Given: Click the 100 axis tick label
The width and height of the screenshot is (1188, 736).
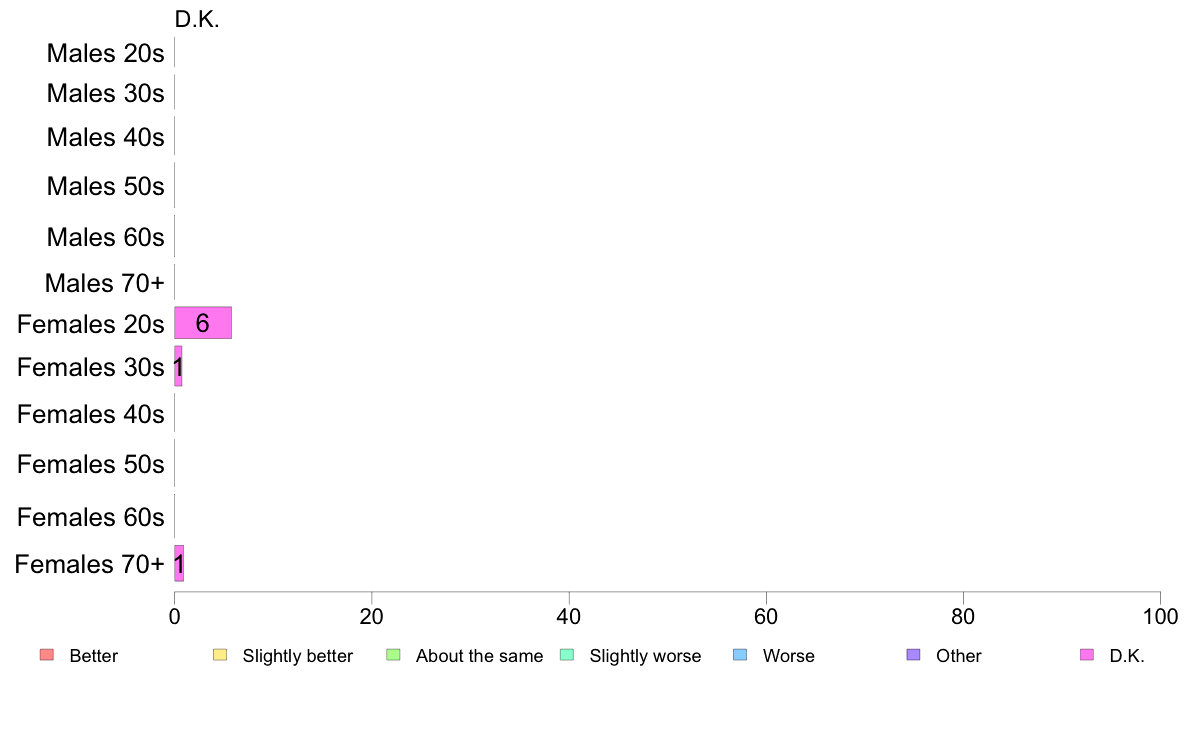Looking at the screenshot, I should (x=1161, y=616).
